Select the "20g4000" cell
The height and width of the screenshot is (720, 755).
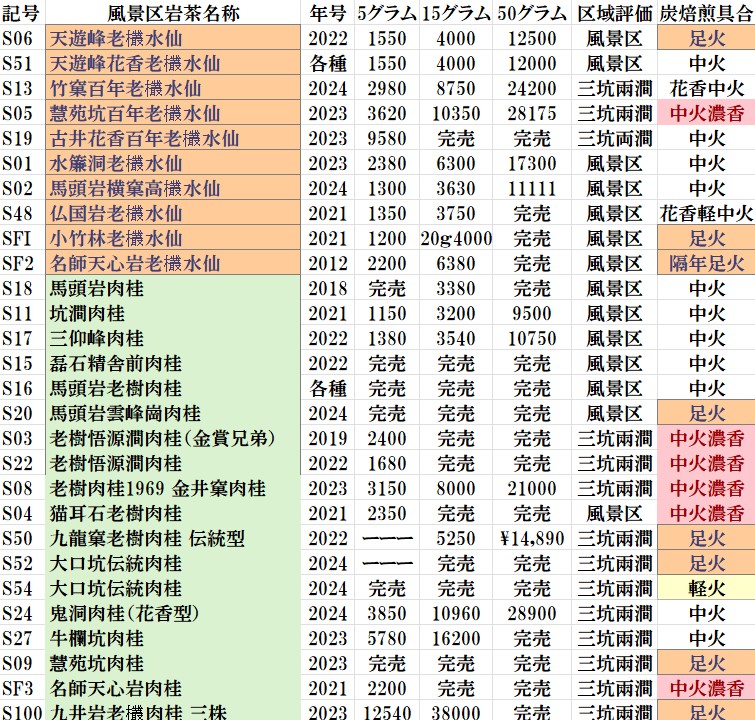point(456,238)
